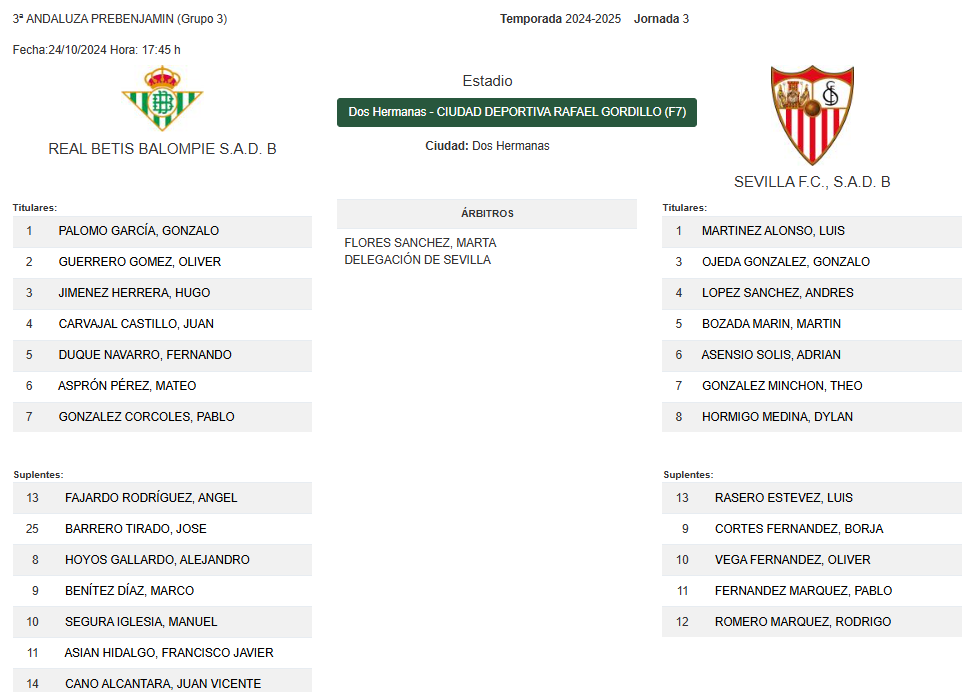Image resolution: width=965 pixels, height=692 pixels.
Task: Select ASIAN HIDALGO, FRANCISCO JAVIER row
Action: [162, 653]
